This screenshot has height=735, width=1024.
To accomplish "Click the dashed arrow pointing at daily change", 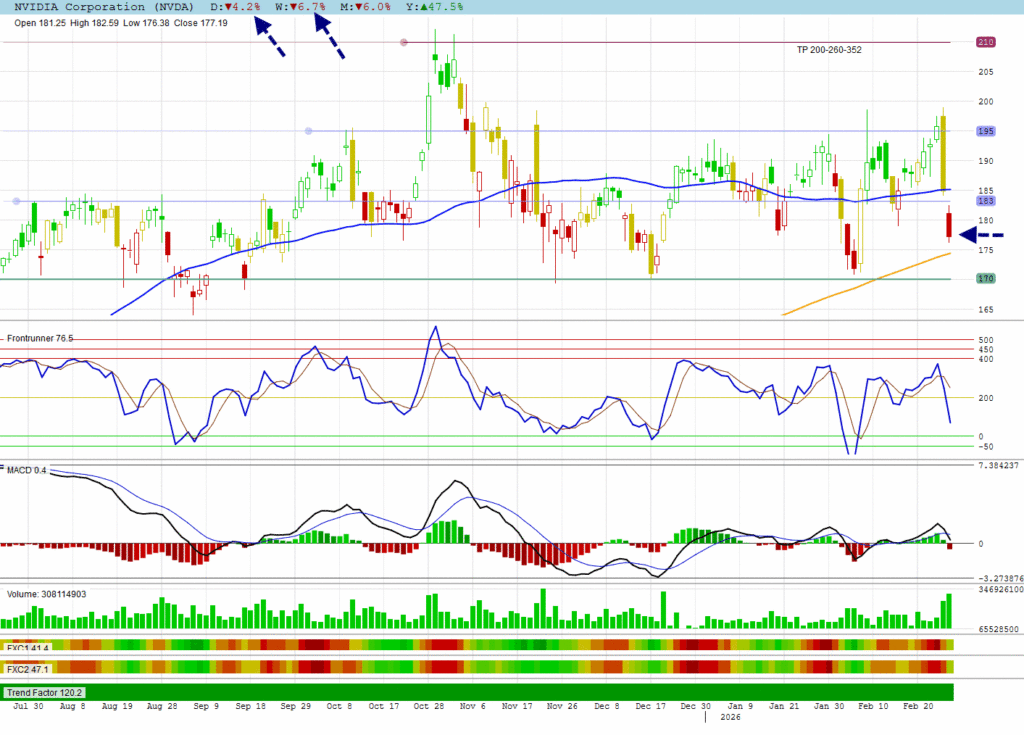I will (x=269, y=39).
